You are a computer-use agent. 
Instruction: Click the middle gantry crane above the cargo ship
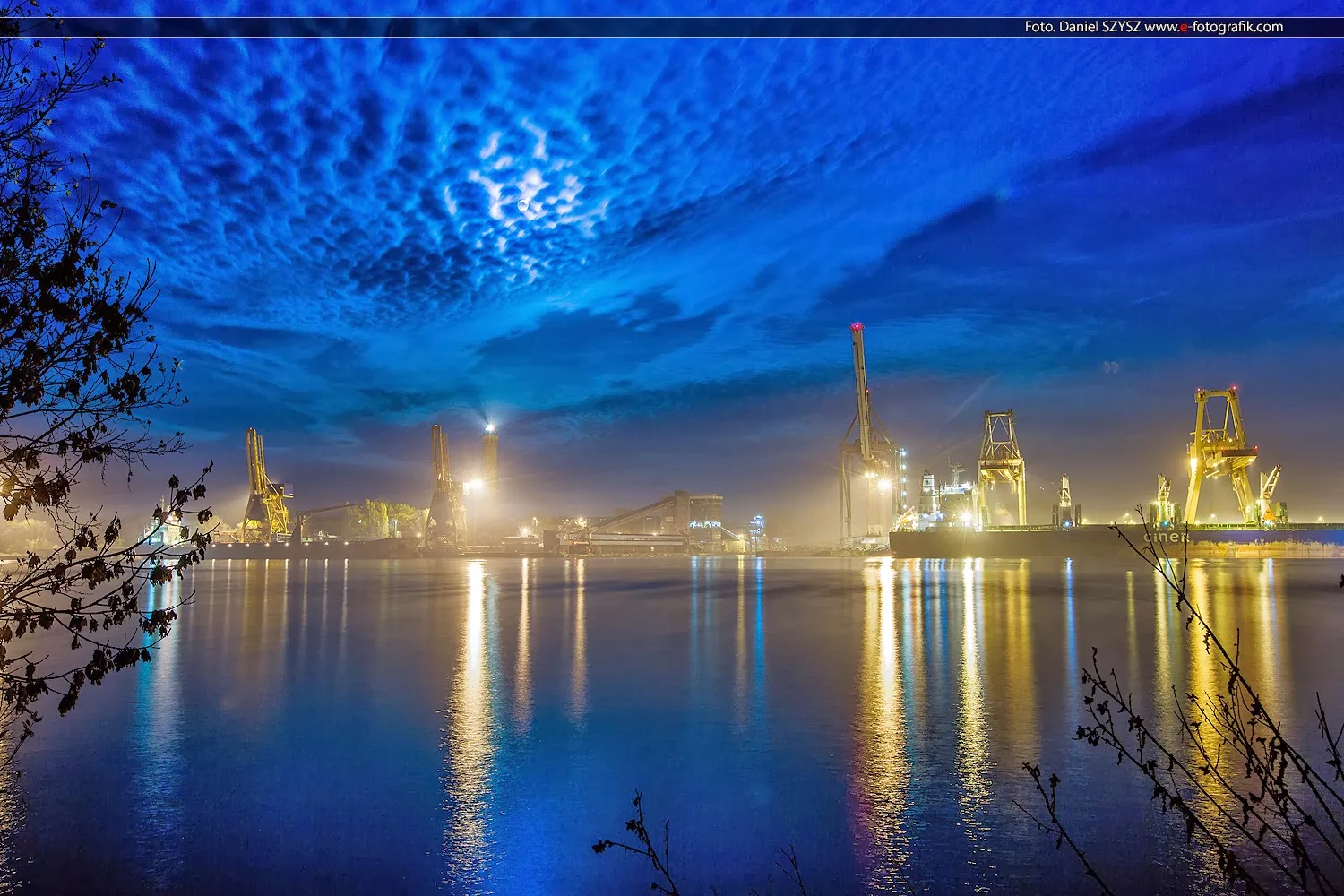point(1001,466)
